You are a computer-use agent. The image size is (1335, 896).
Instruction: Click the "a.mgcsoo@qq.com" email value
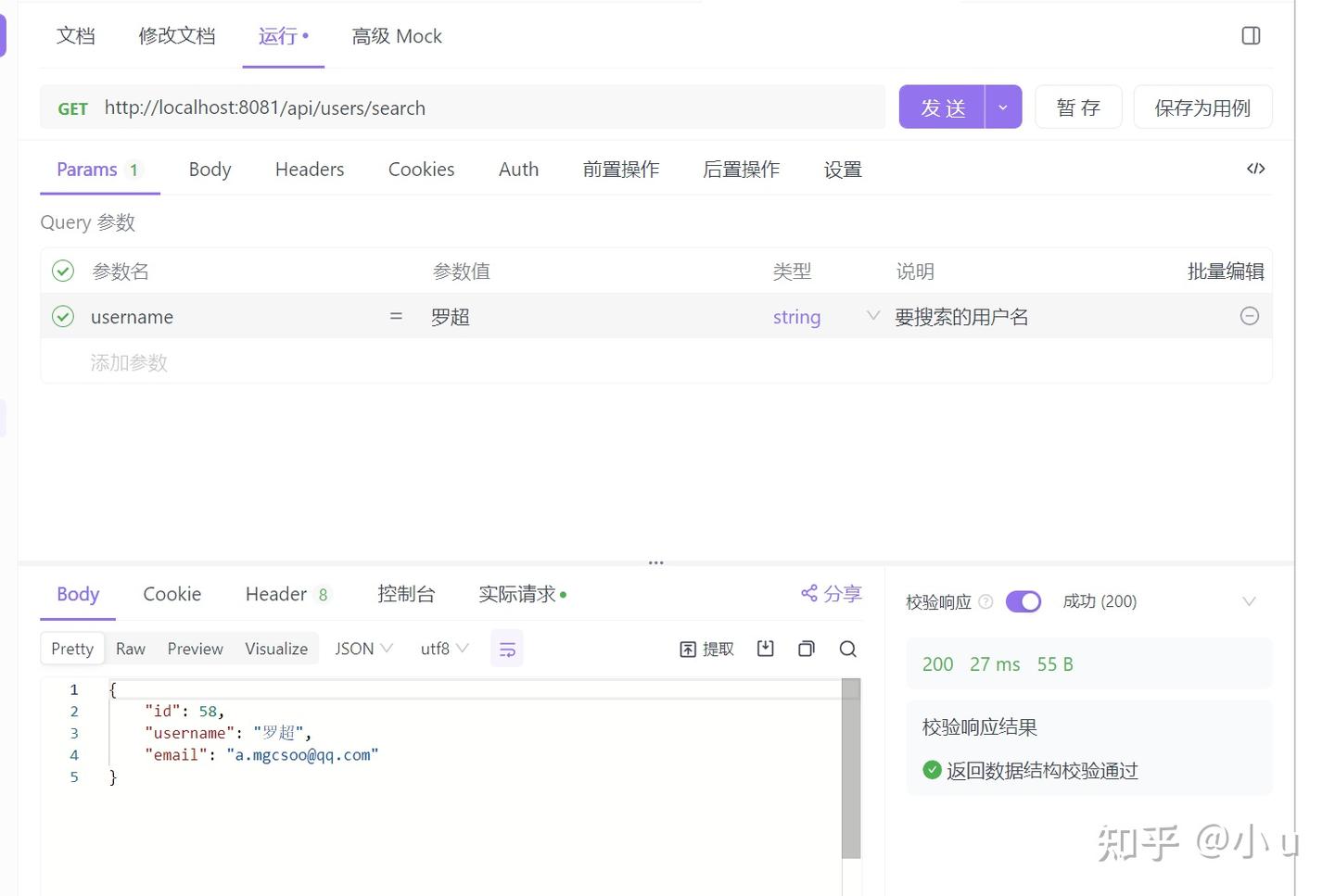click(302, 755)
